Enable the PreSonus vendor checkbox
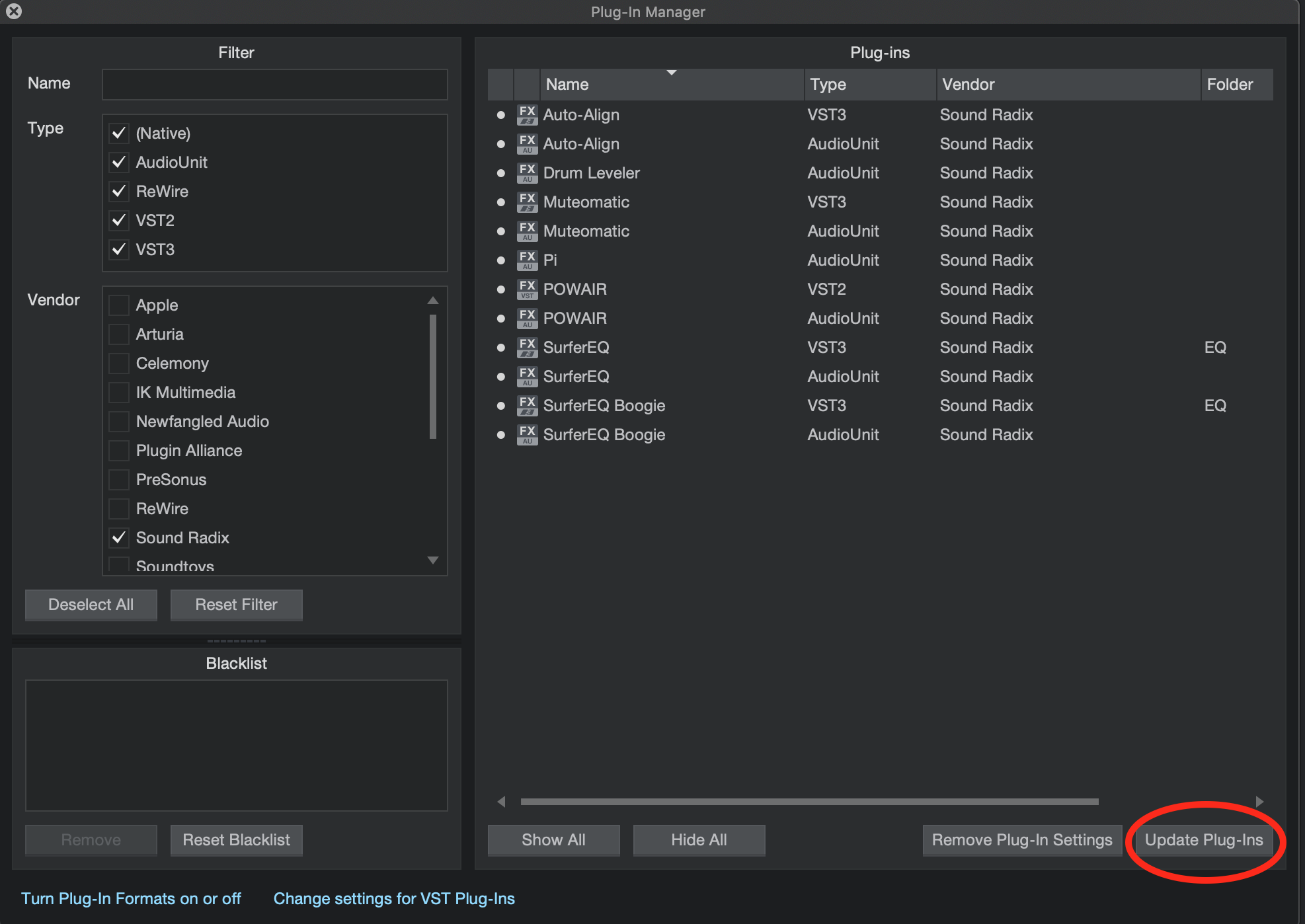The height and width of the screenshot is (924, 1305). pos(119,480)
